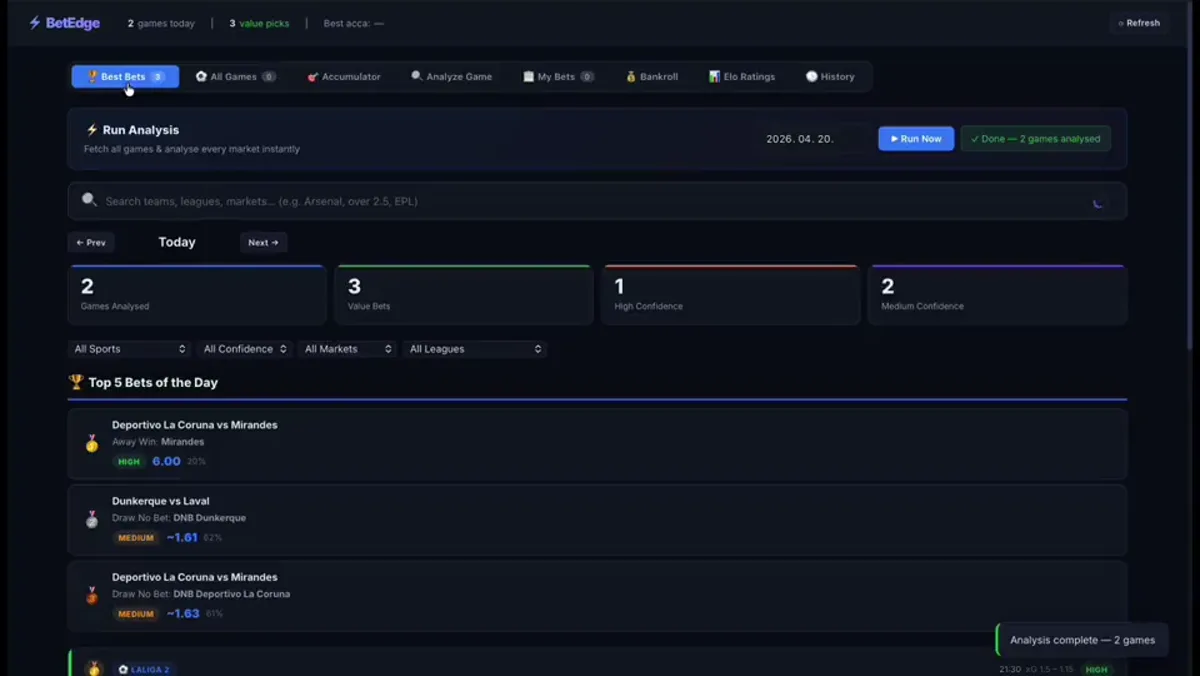Click the Games Analysed stat card
Viewport: 1200px width, 676px height.
coord(197,295)
